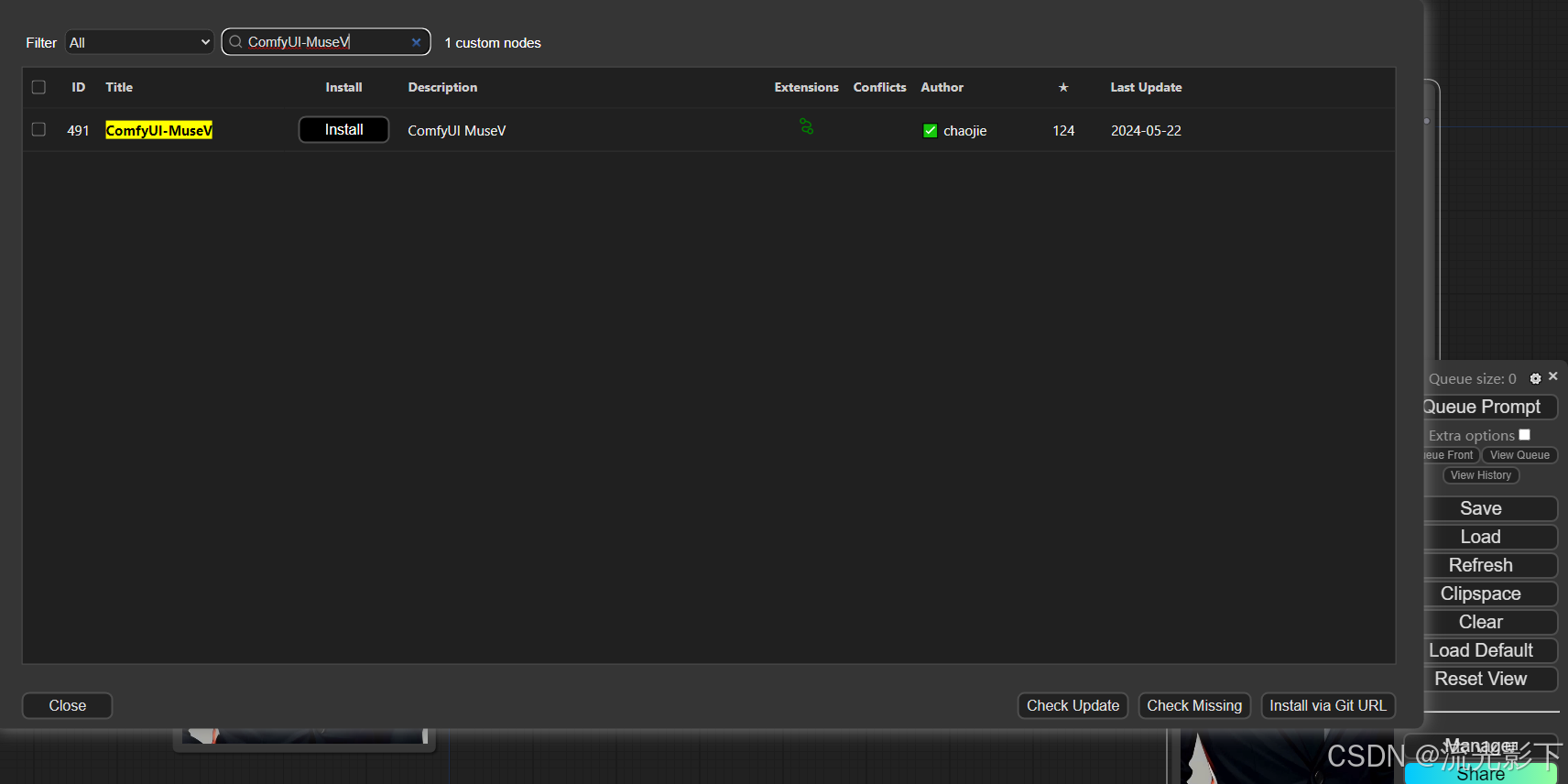Click the Load Default button
Screen dimensions: 1568x784
[1491, 650]
